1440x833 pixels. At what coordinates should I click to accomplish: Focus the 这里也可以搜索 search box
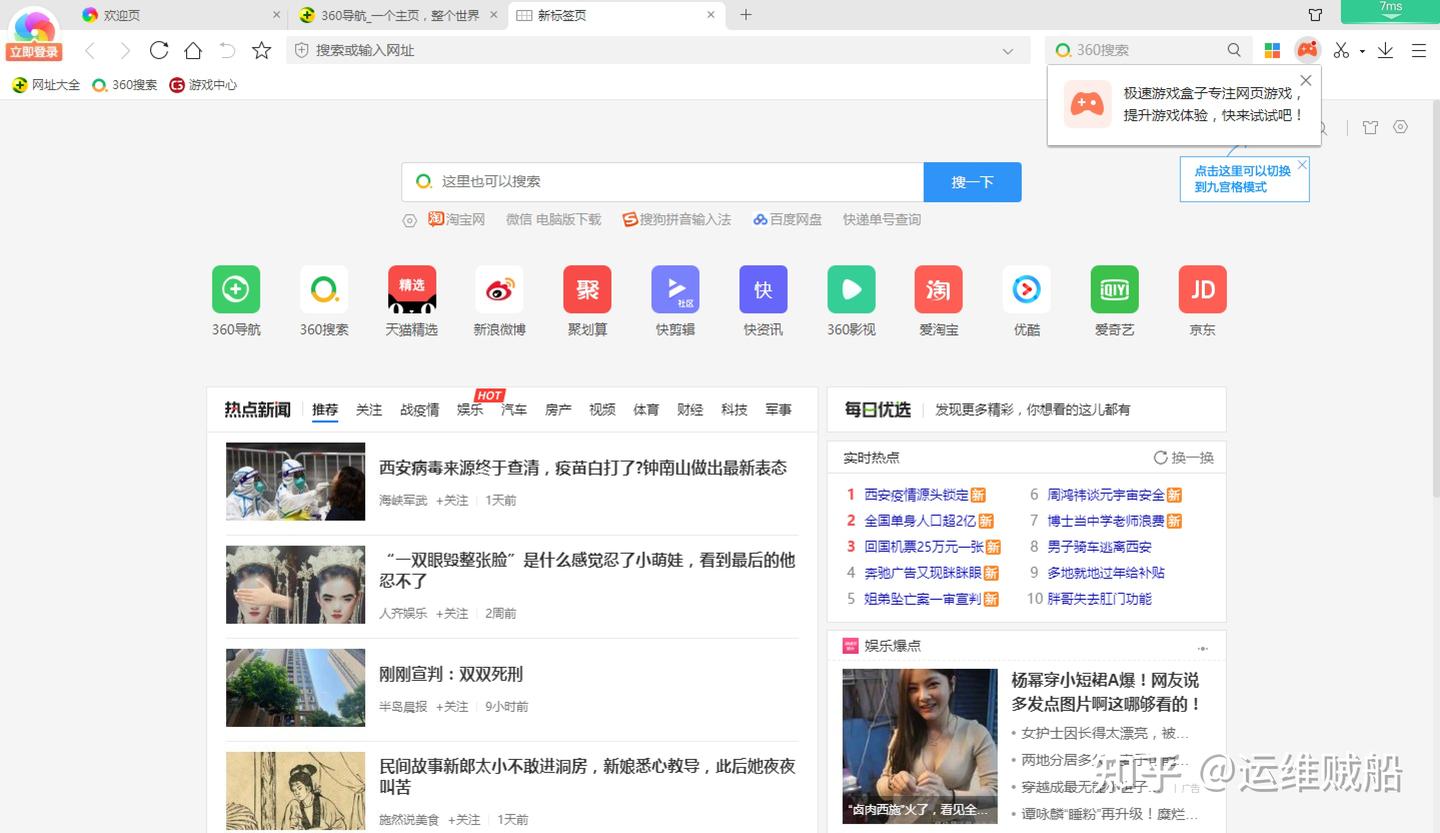(662, 182)
